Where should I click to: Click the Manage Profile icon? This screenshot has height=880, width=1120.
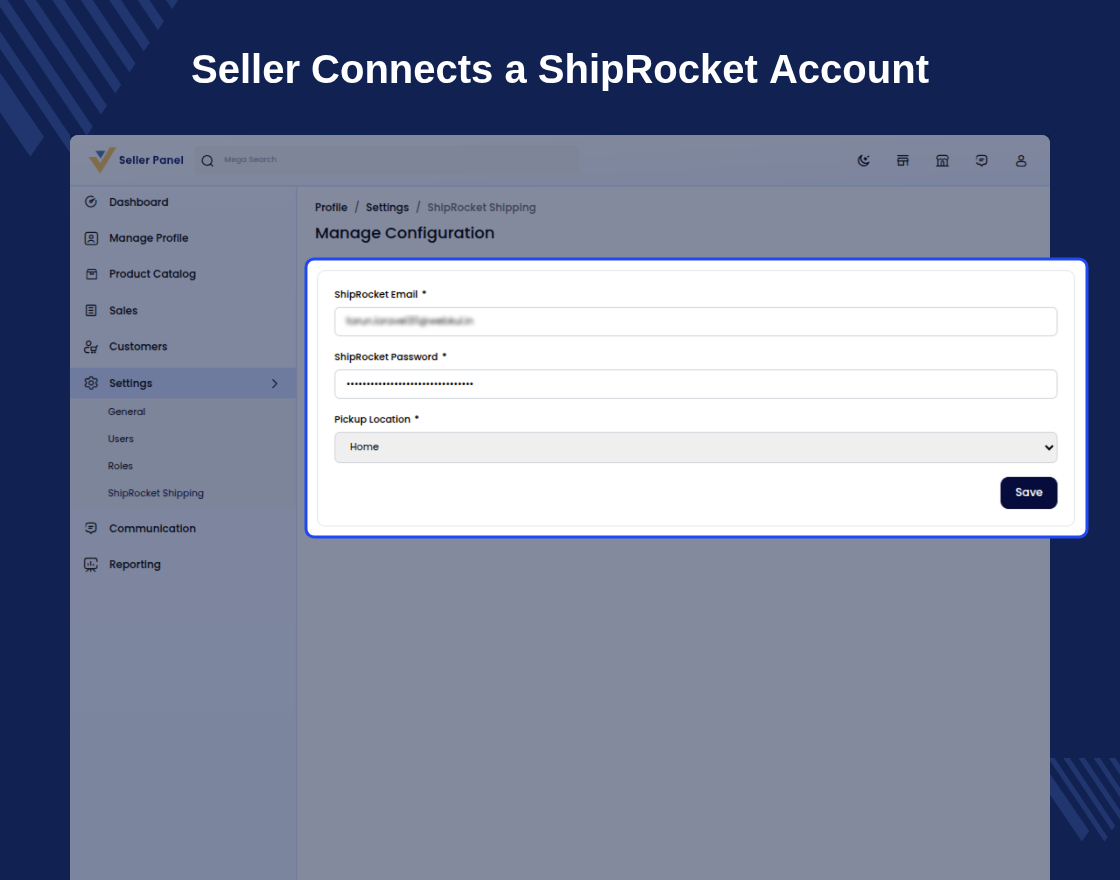91,238
